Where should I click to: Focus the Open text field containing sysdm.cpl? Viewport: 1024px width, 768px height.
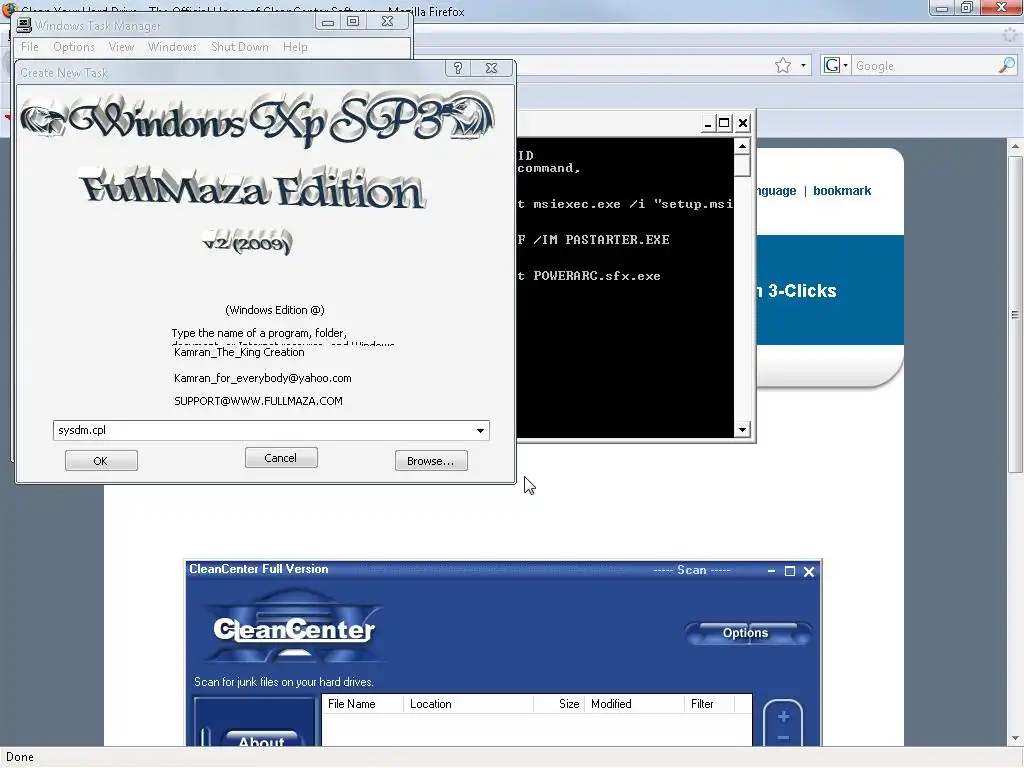(263, 430)
